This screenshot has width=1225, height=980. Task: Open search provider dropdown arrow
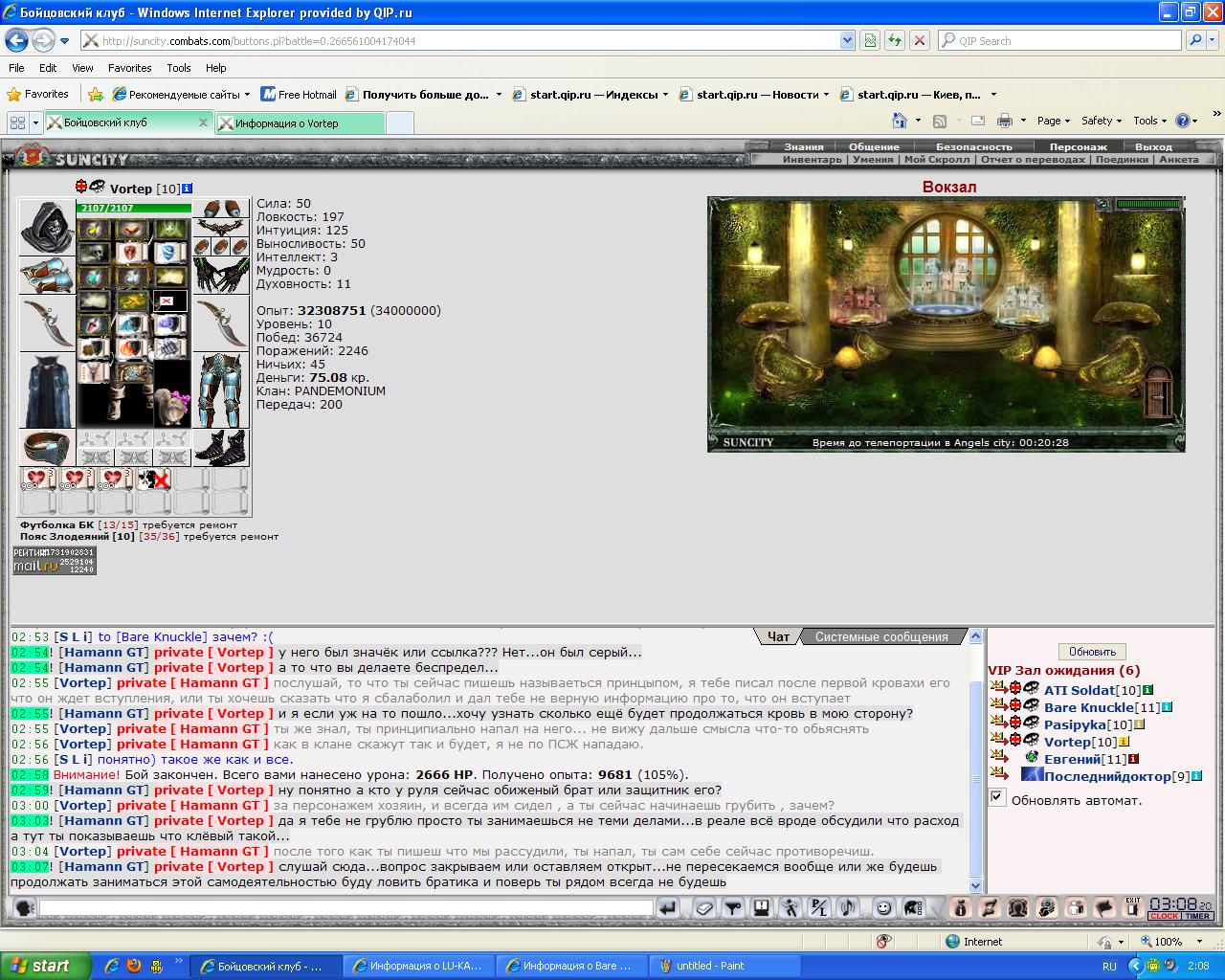(1214, 40)
